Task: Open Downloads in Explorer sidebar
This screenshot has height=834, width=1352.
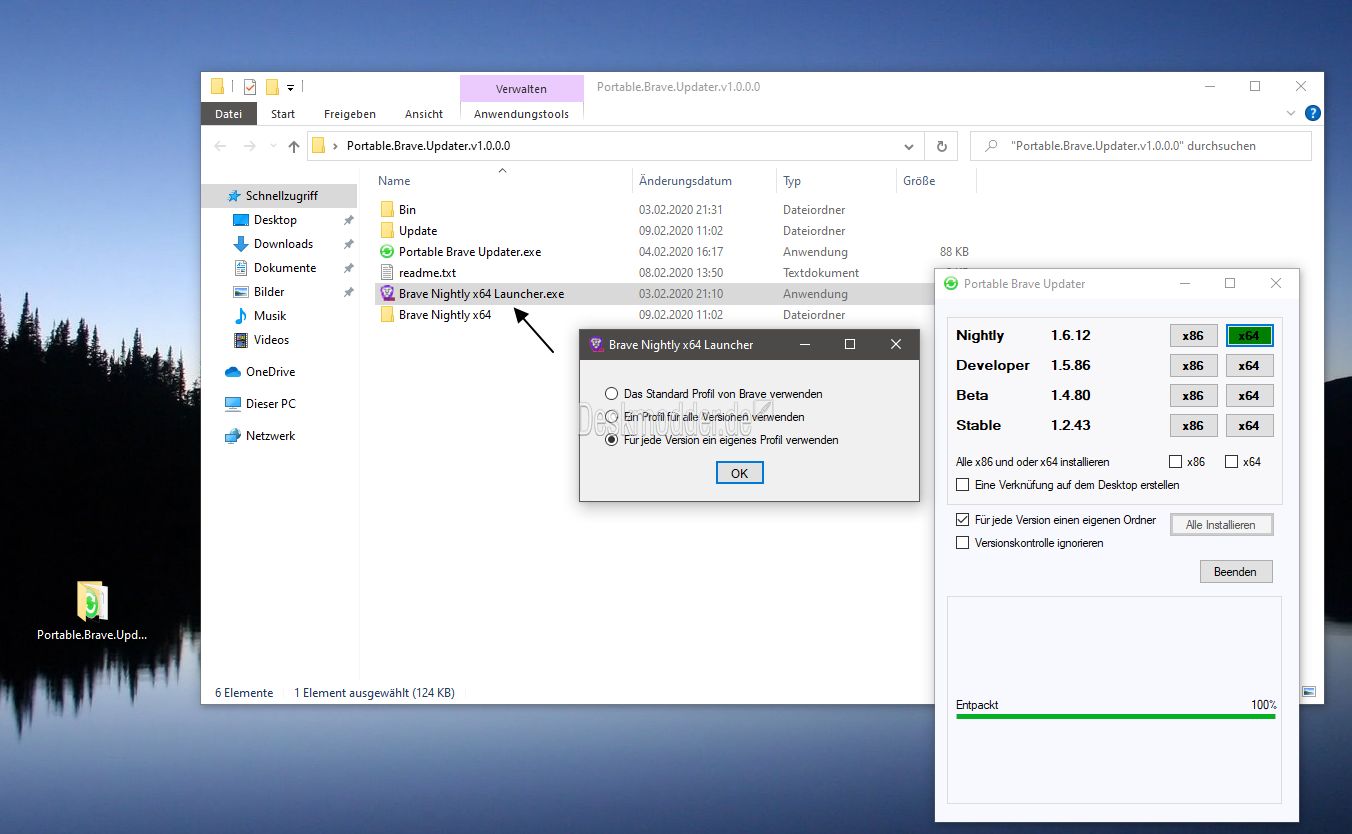Action: (x=283, y=244)
